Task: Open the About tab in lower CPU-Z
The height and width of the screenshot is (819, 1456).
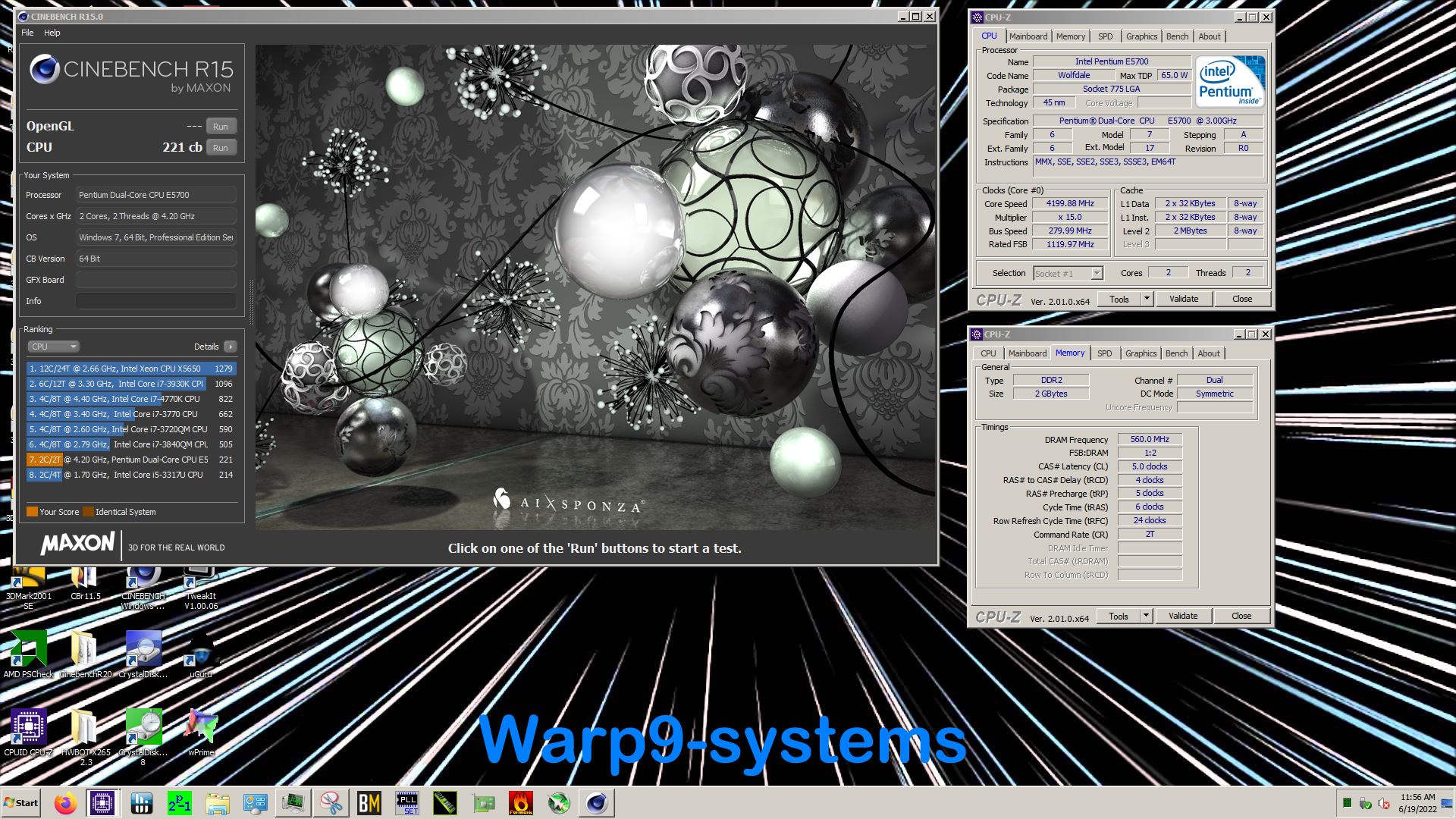Action: click(1209, 353)
